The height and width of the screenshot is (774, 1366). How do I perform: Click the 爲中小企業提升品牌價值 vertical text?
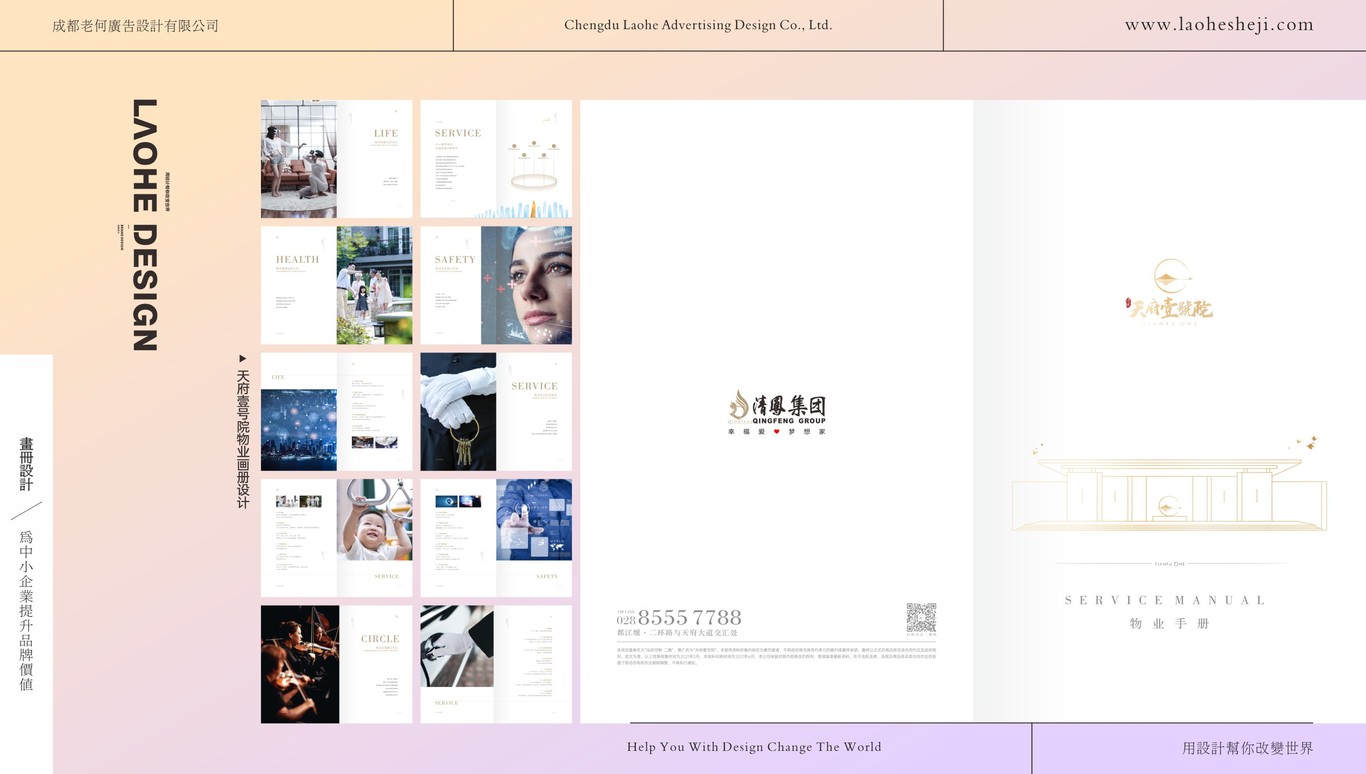tap(27, 610)
